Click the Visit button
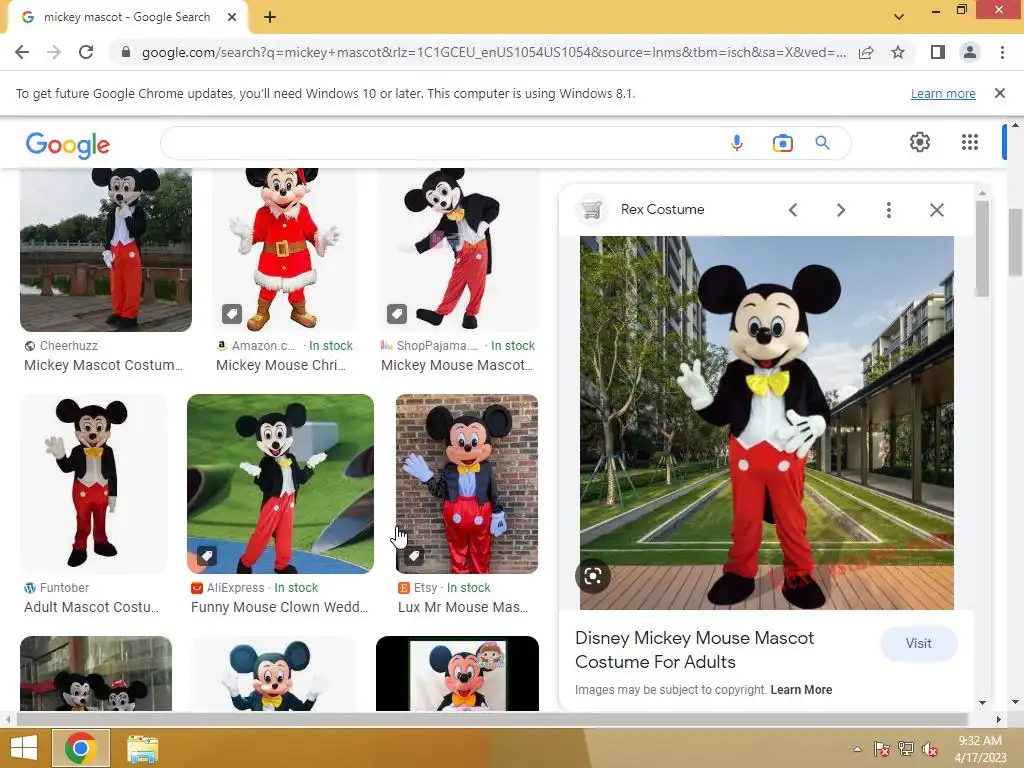This screenshot has height=768, width=1024. [918, 643]
